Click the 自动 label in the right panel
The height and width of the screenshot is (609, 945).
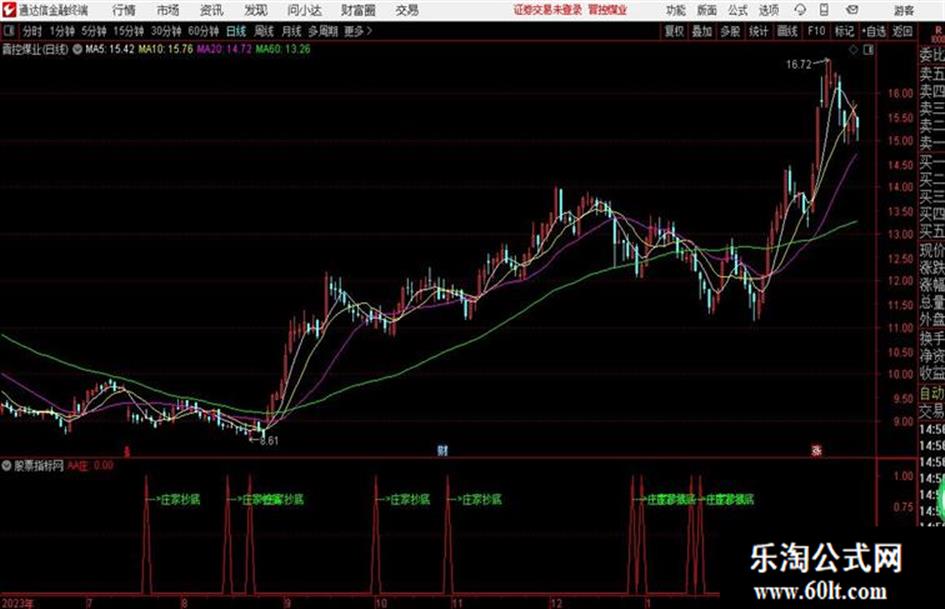932,394
